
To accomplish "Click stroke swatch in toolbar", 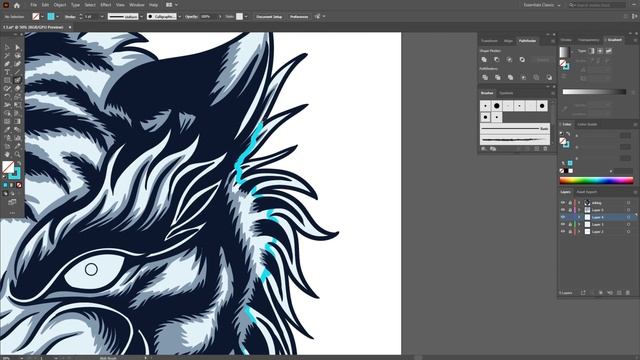I will tap(15, 173).
